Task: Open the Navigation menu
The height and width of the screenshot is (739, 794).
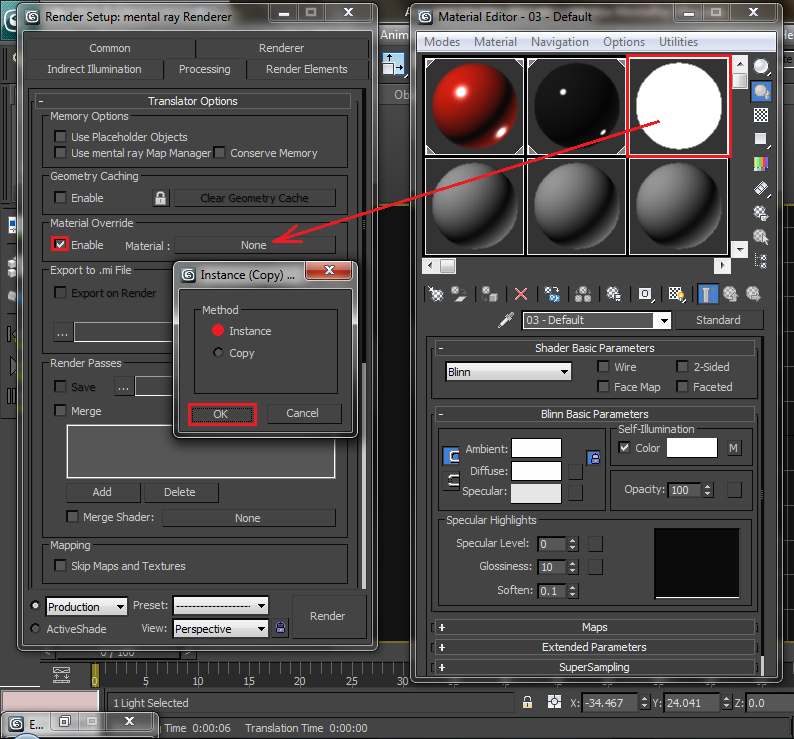Action: click(560, 42)
